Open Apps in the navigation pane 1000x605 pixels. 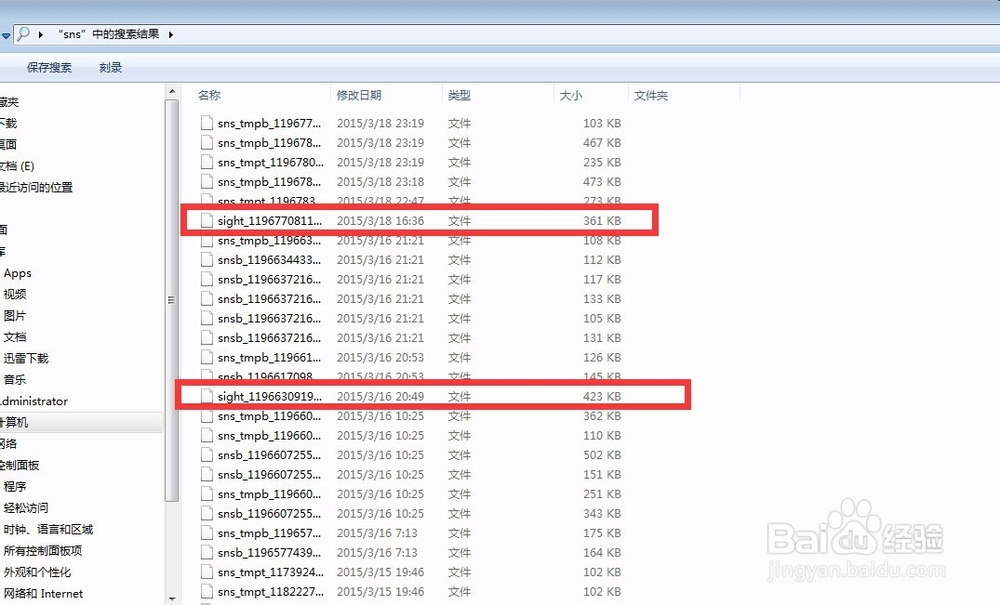pyautogui.click(x=17, y=273)
